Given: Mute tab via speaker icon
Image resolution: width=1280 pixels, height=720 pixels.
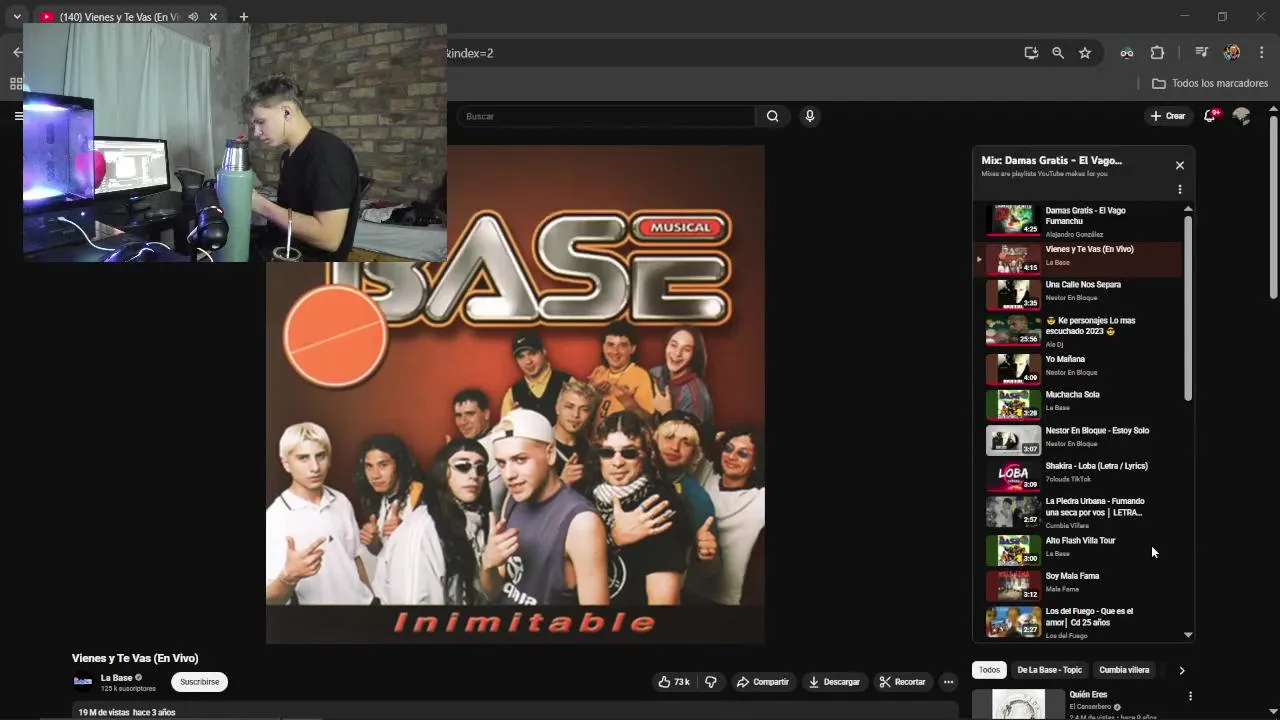Looking at the screenshot, I should point(193,17).
